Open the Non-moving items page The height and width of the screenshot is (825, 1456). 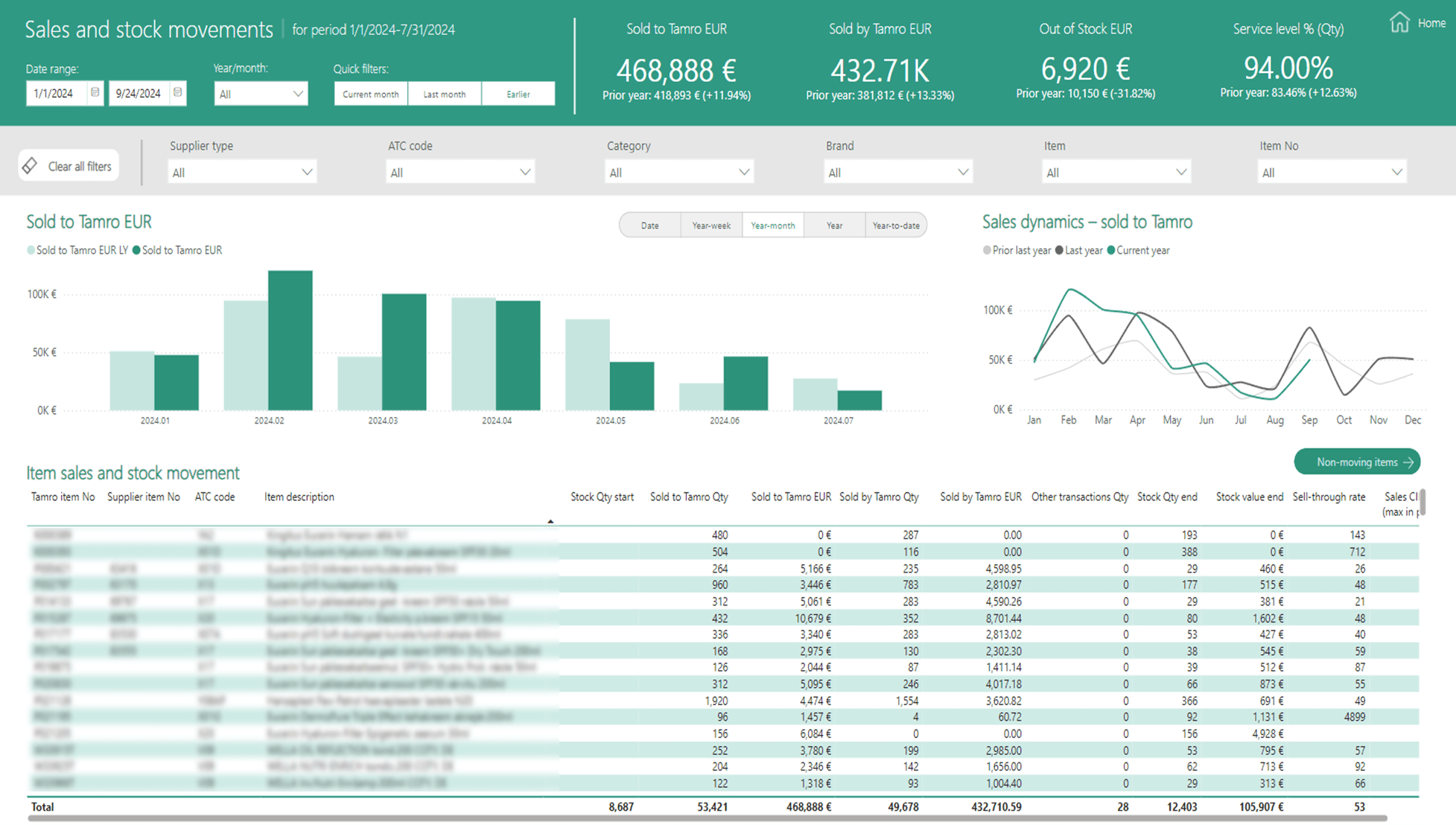pos(1355,462)
